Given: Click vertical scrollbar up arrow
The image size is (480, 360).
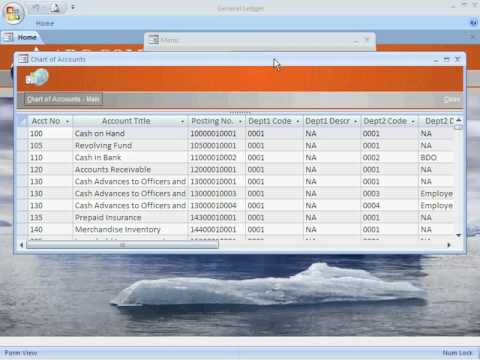Looking at the screenshot, I should click(x=459, y=120).
